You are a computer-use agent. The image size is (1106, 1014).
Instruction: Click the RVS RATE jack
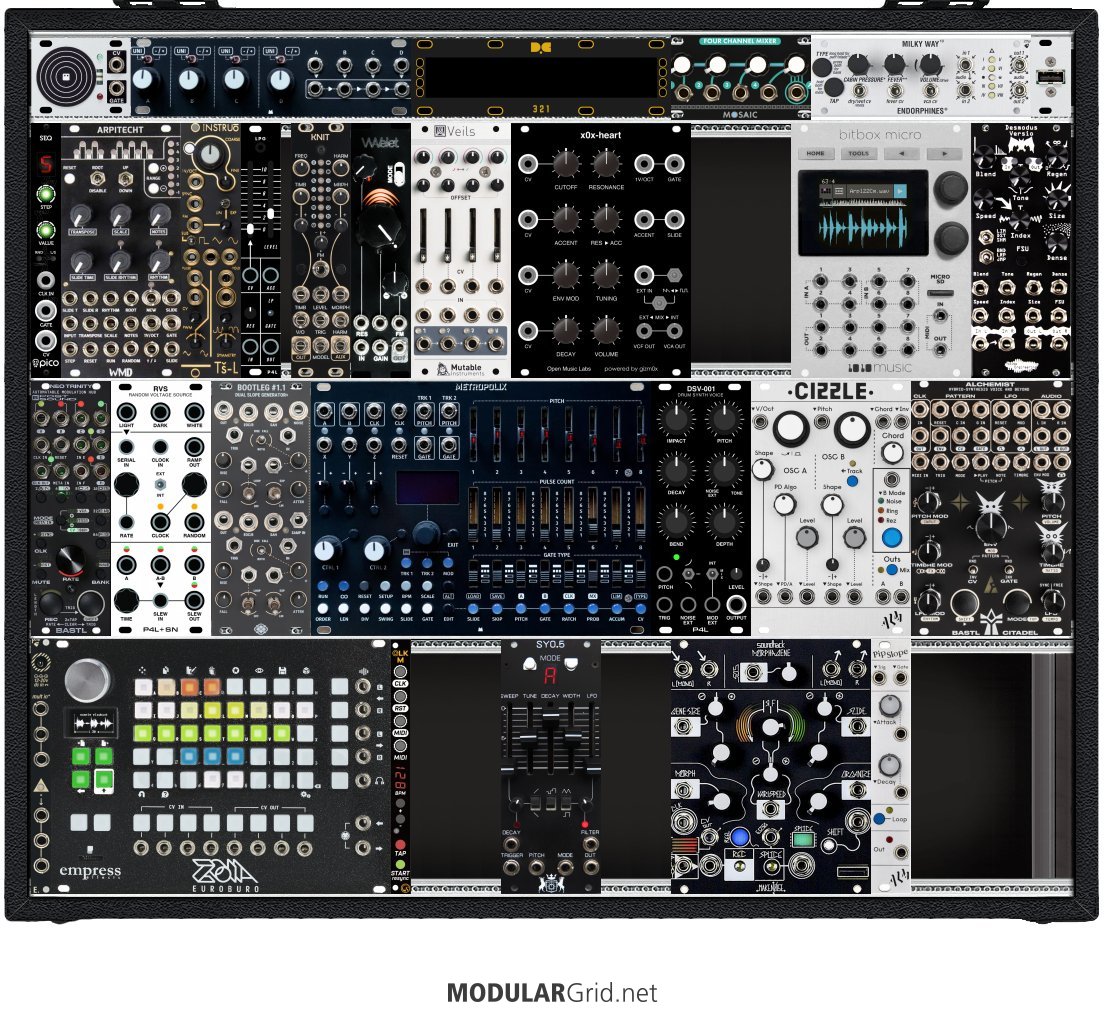[x=126, y=523]
